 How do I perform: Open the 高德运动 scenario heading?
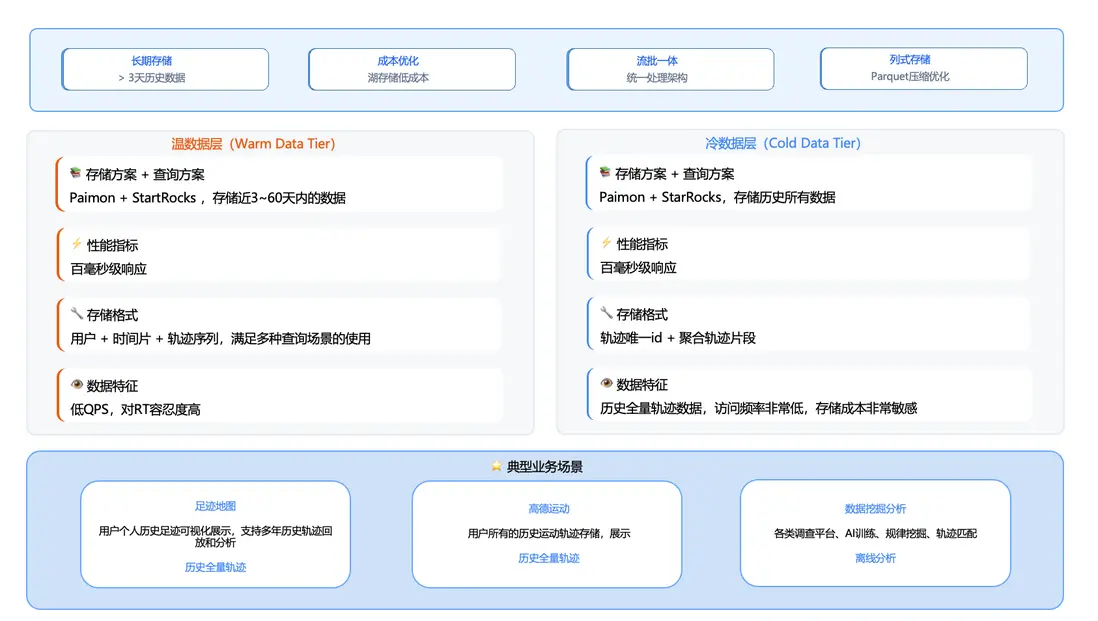(x=548, y=509)
